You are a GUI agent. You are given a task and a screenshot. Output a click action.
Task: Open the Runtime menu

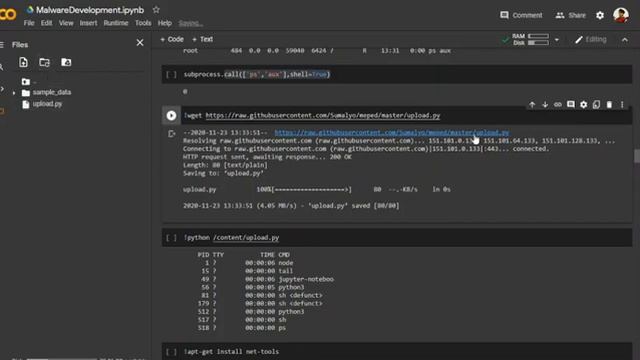tap(116, 23)
